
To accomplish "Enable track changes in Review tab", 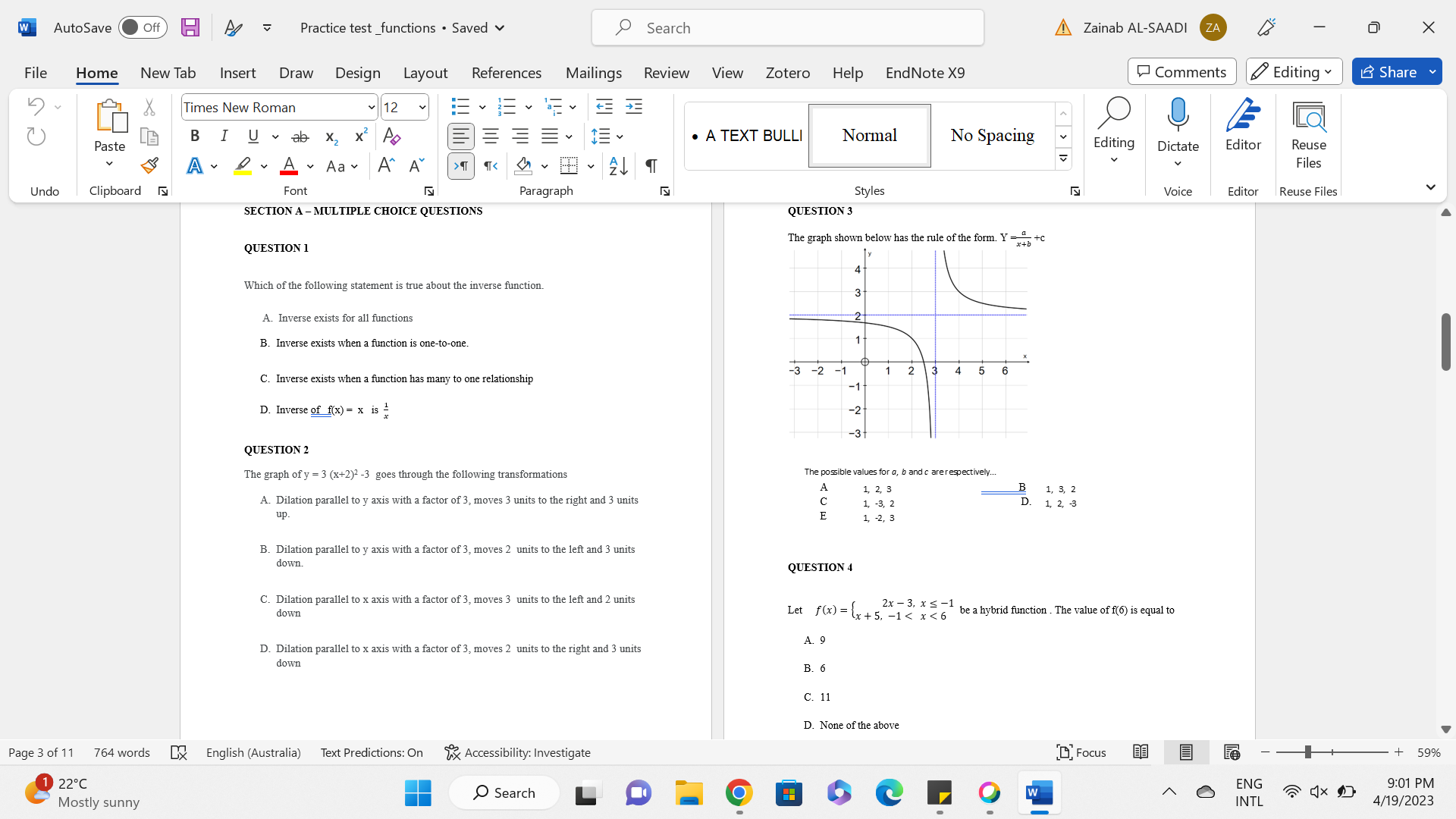I will [x=665, y=72].
